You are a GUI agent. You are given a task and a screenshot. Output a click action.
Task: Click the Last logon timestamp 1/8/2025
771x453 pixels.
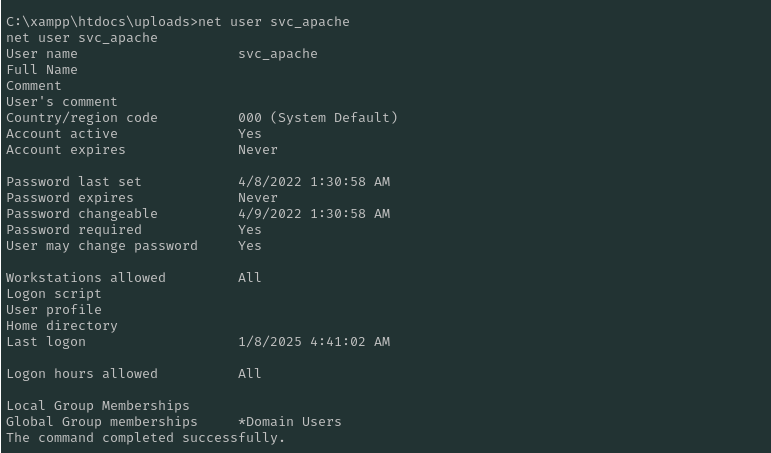click(x=314, y=341)
